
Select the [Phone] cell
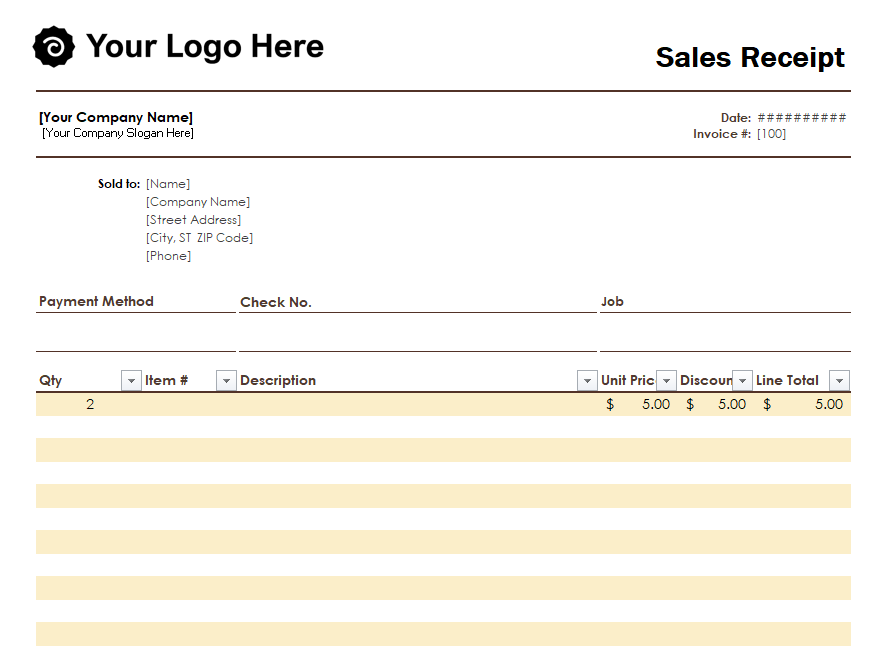(168, 256)
